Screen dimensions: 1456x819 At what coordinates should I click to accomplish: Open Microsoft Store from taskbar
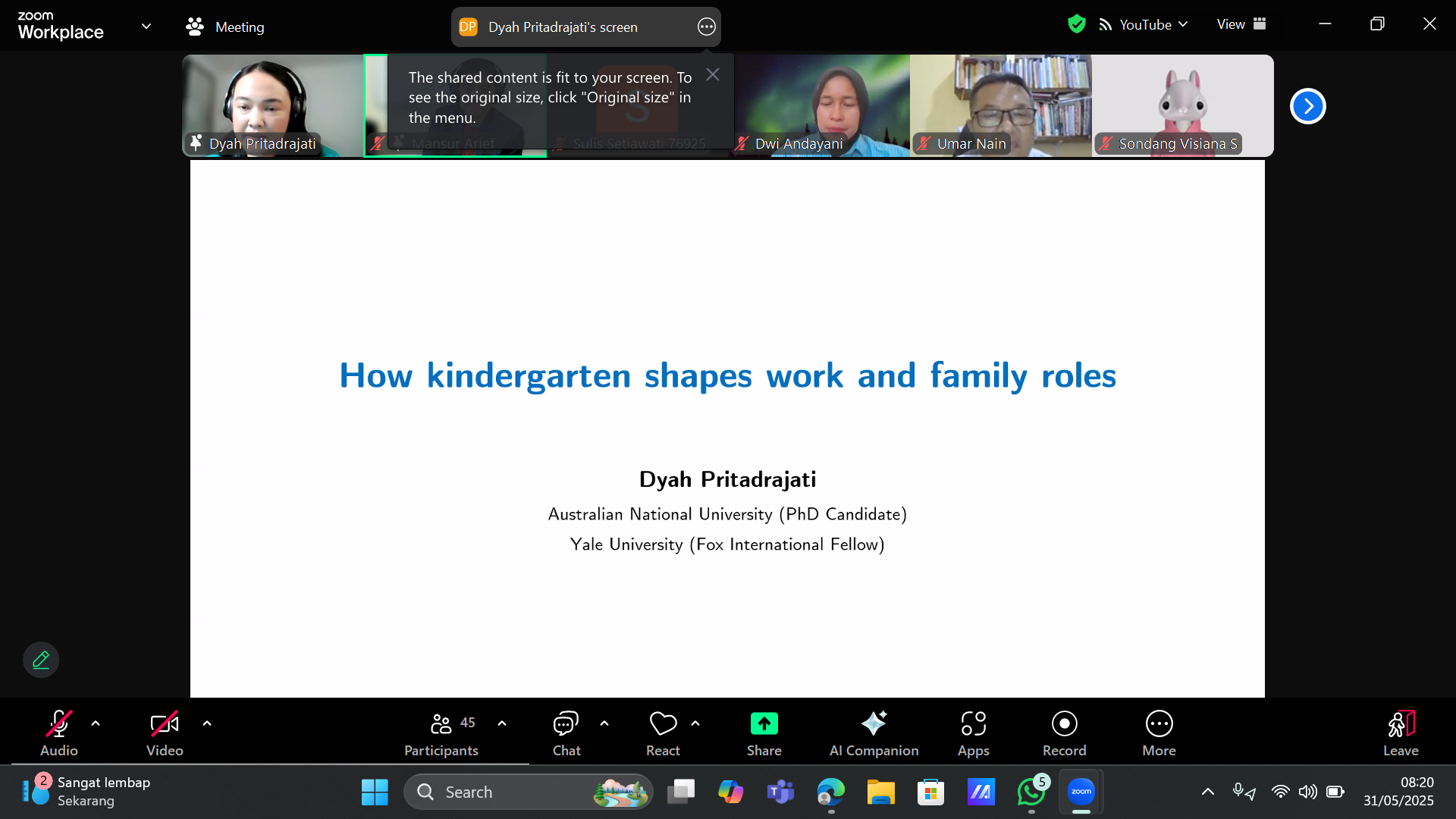coord(930,792)
